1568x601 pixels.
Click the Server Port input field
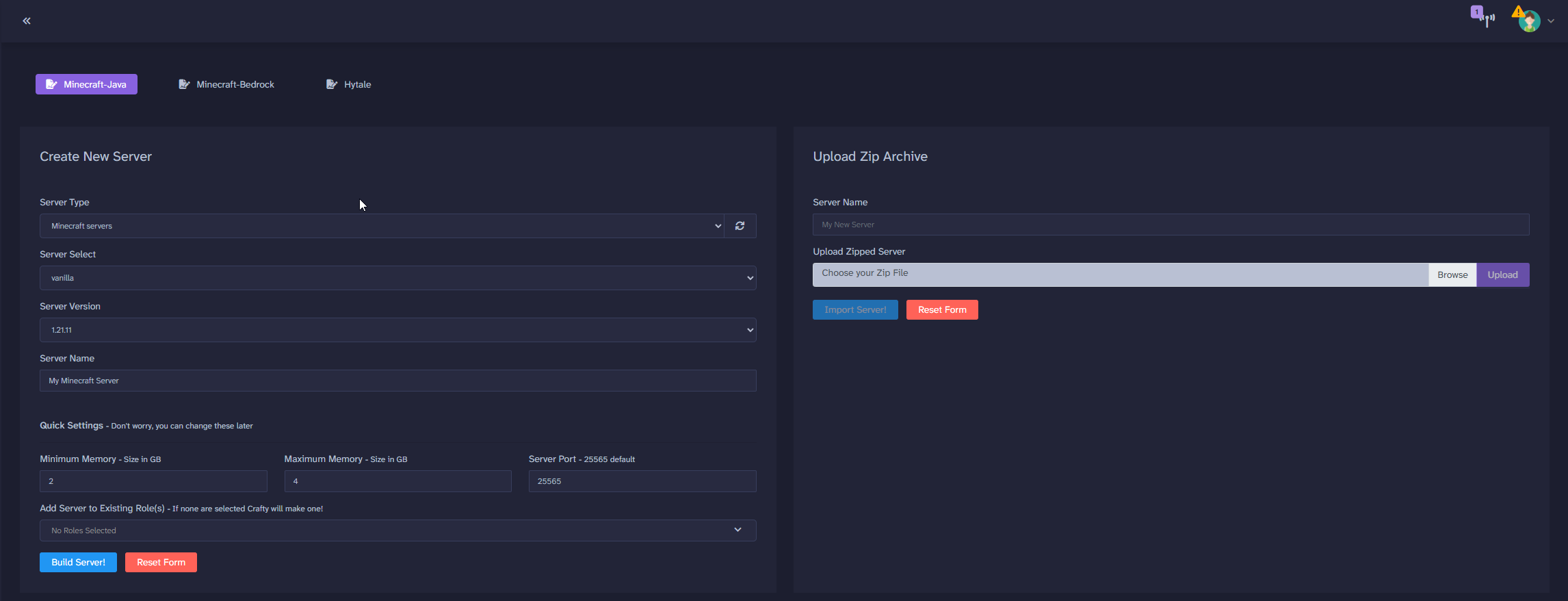642,481
